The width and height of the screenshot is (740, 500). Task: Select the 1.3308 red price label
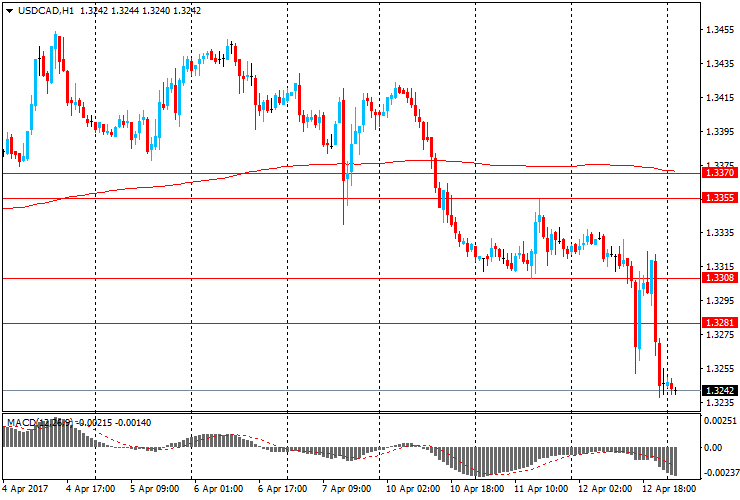(720, 278)
